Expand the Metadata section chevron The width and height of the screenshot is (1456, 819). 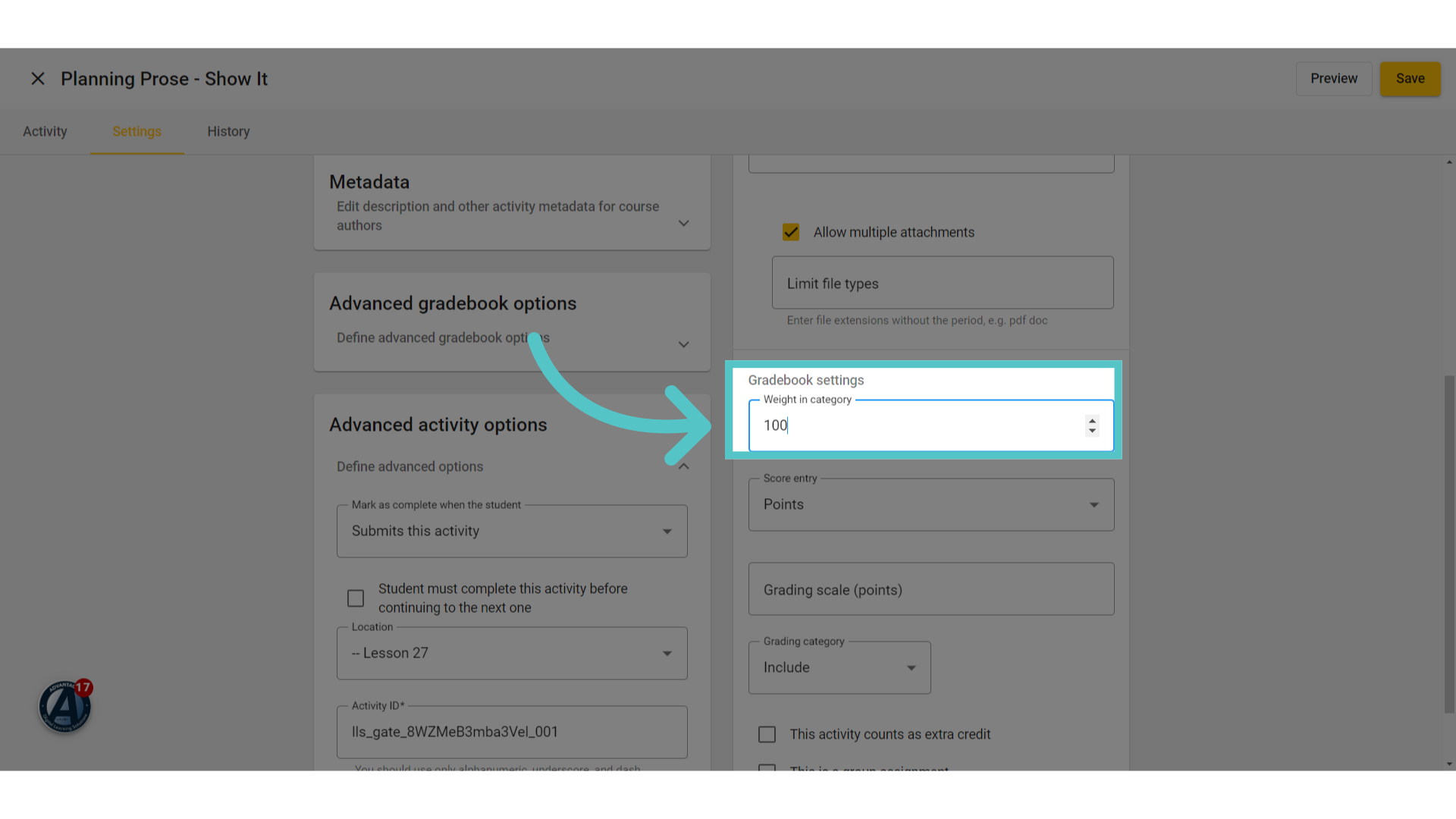pos(683,224)
